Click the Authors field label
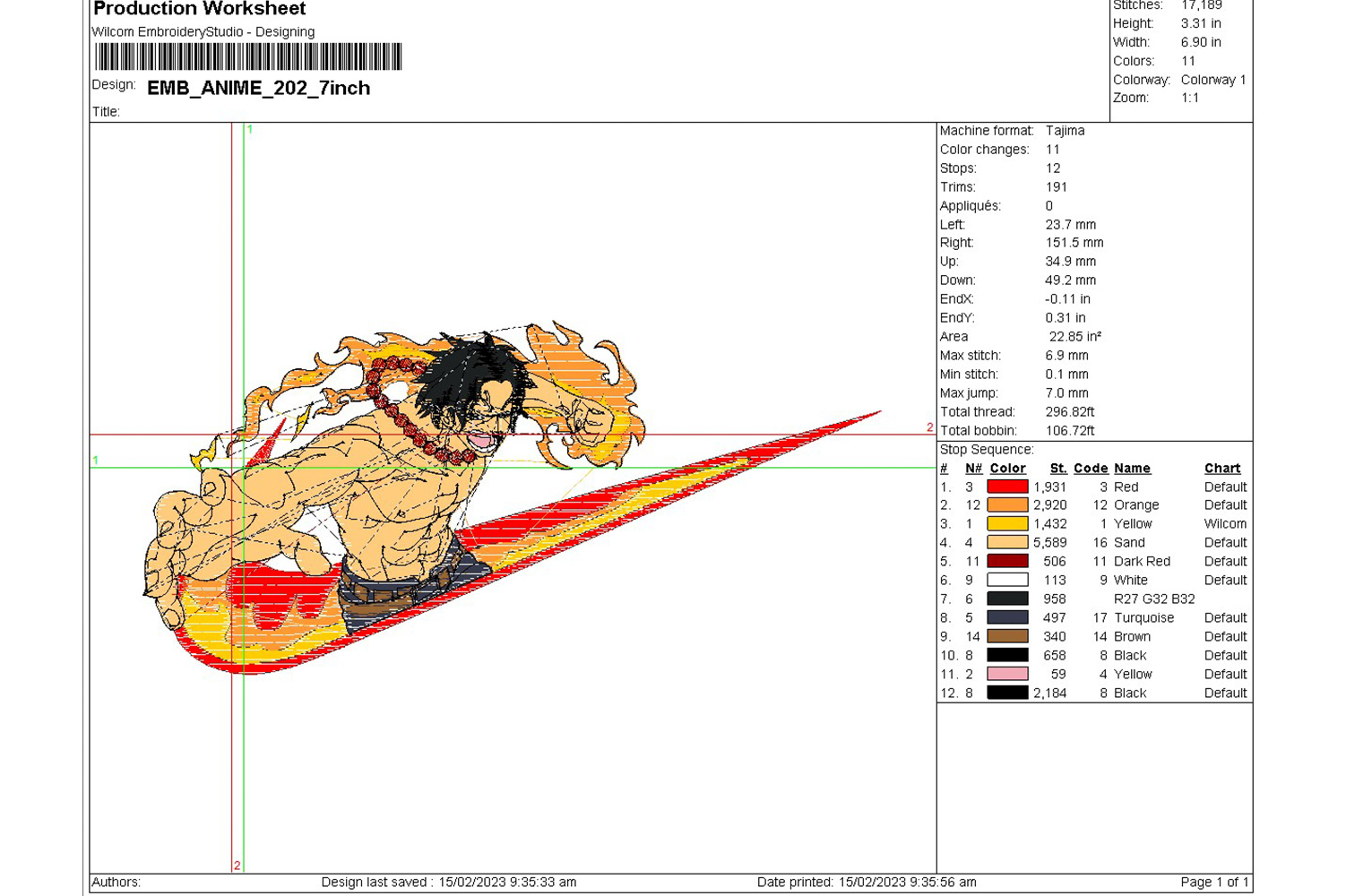 [116, 883]
